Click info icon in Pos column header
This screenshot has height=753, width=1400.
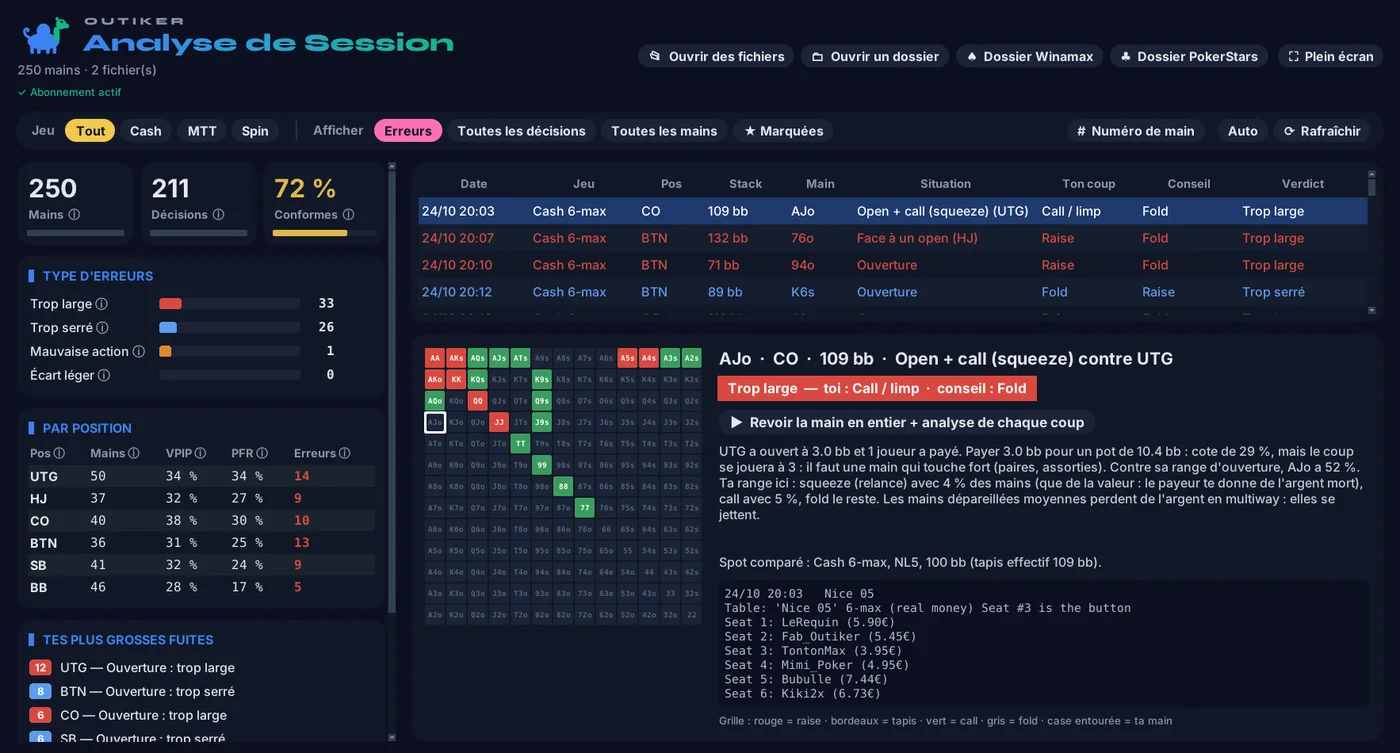click(x=59, y=453)
